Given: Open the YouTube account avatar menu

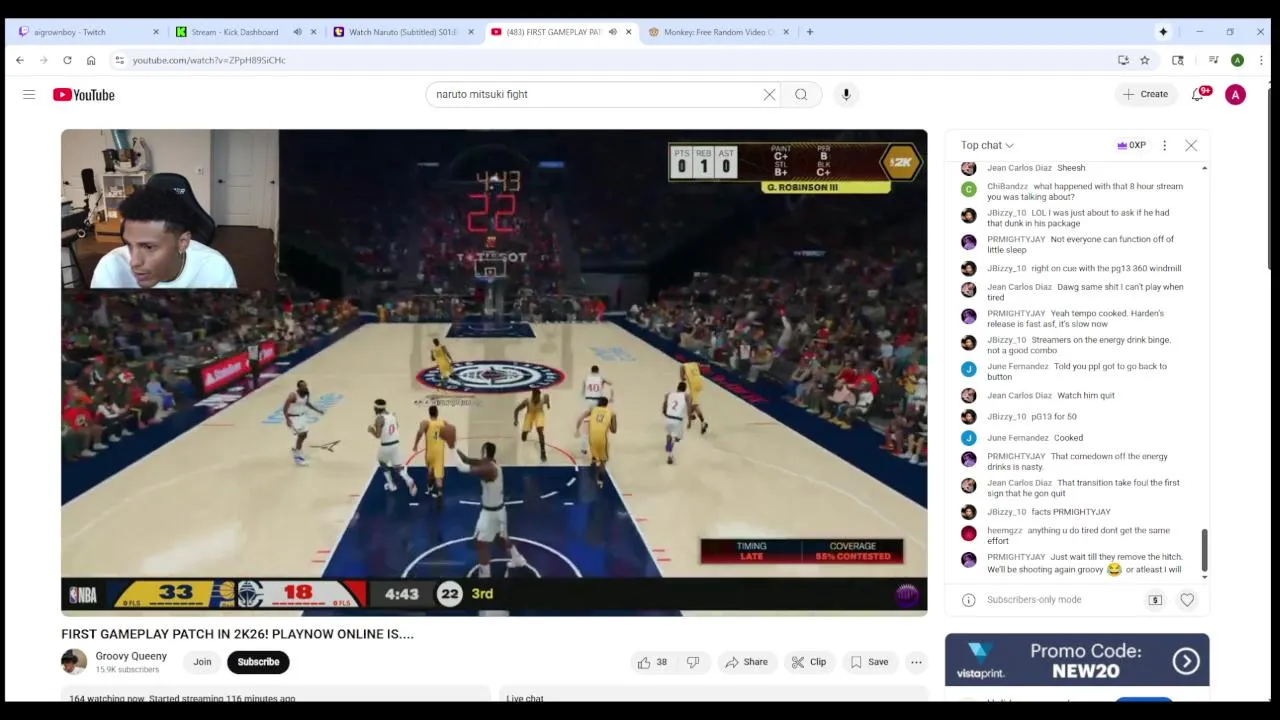Looking at the screenshot, I should tap(1236, 94).
